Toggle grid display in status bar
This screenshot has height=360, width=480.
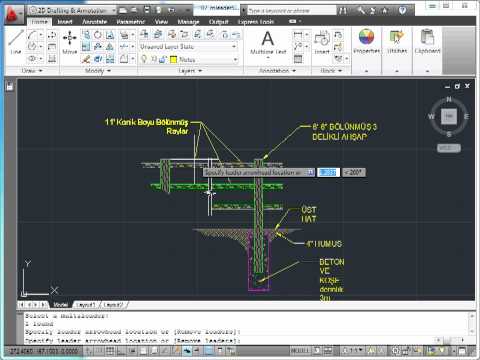pos(110,351)
